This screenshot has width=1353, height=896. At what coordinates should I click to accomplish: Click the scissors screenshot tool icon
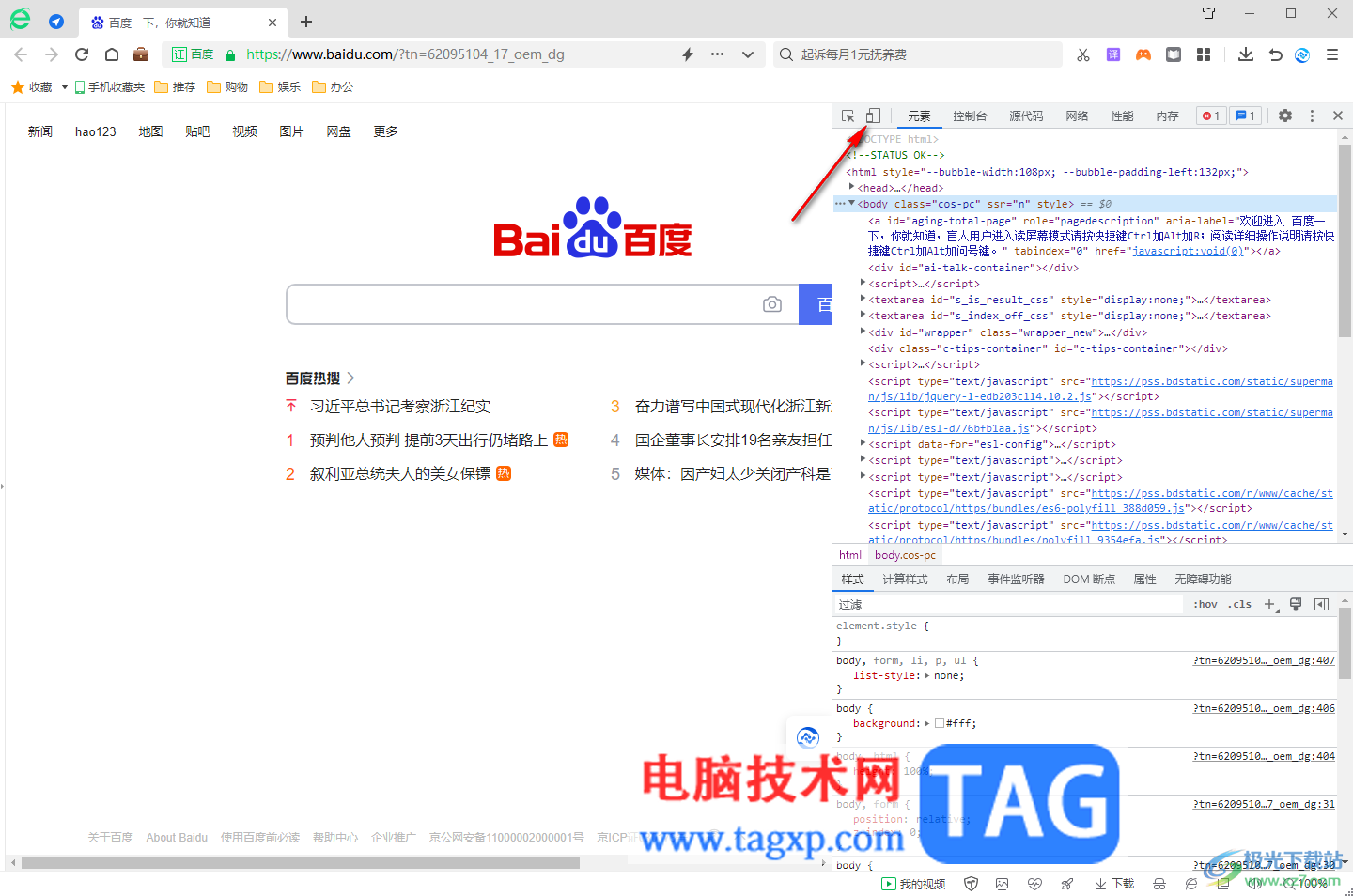[x=1083, y=54]
